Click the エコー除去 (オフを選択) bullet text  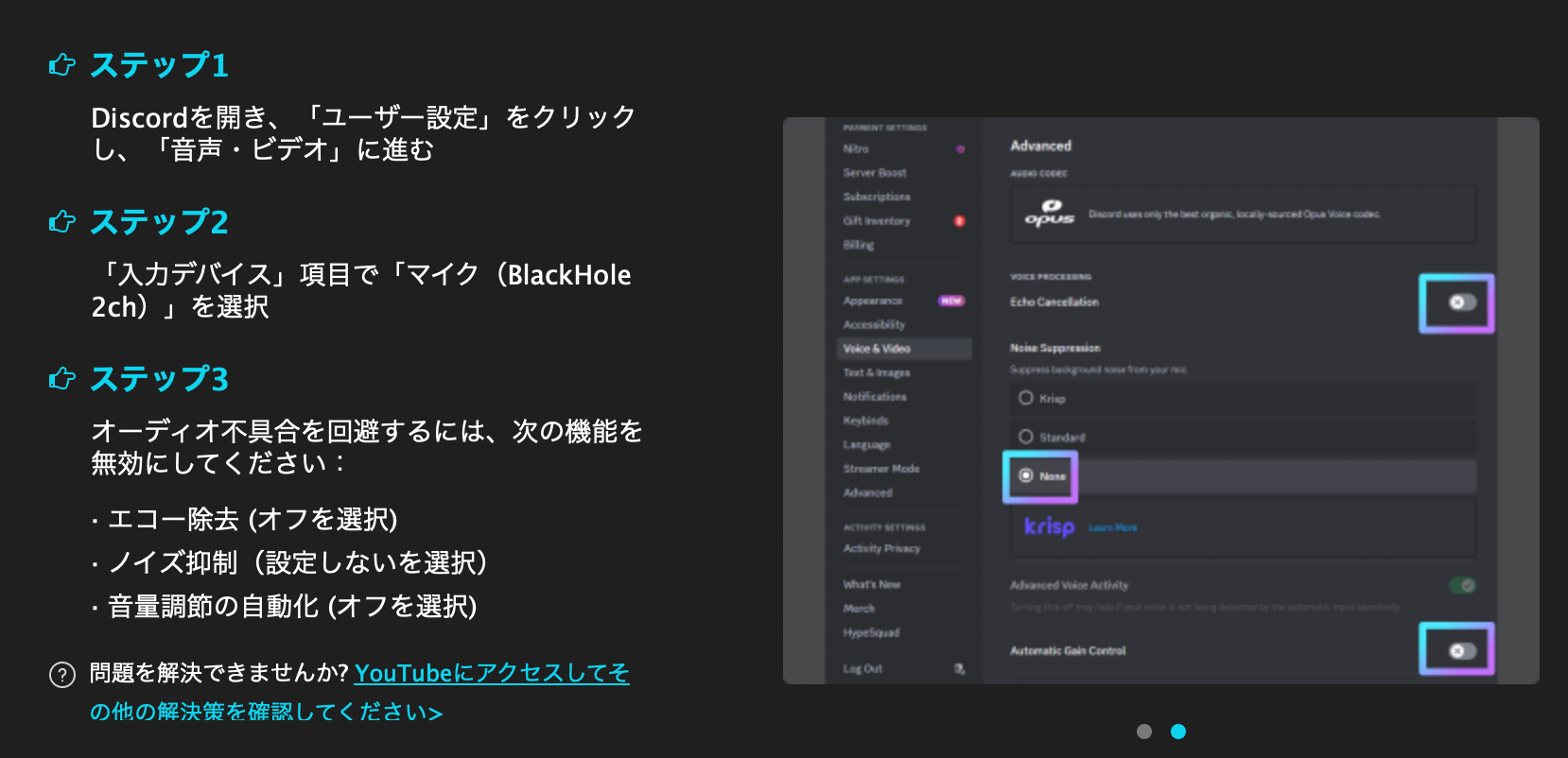pyautogui.click(x=253, y=519)
